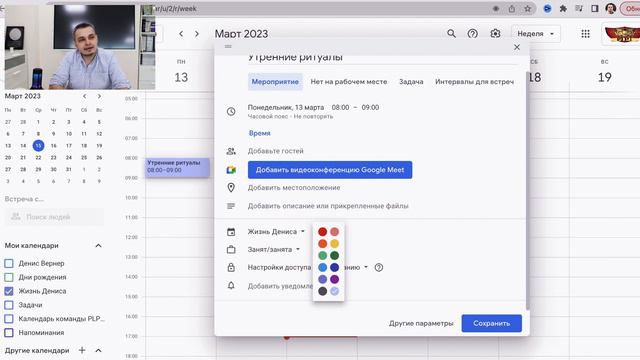Switch to Интервалы для встреч tab
Image resolution: width=640 pixels, height=360 pixels.
pyautogui.click(x=474, y=82)
